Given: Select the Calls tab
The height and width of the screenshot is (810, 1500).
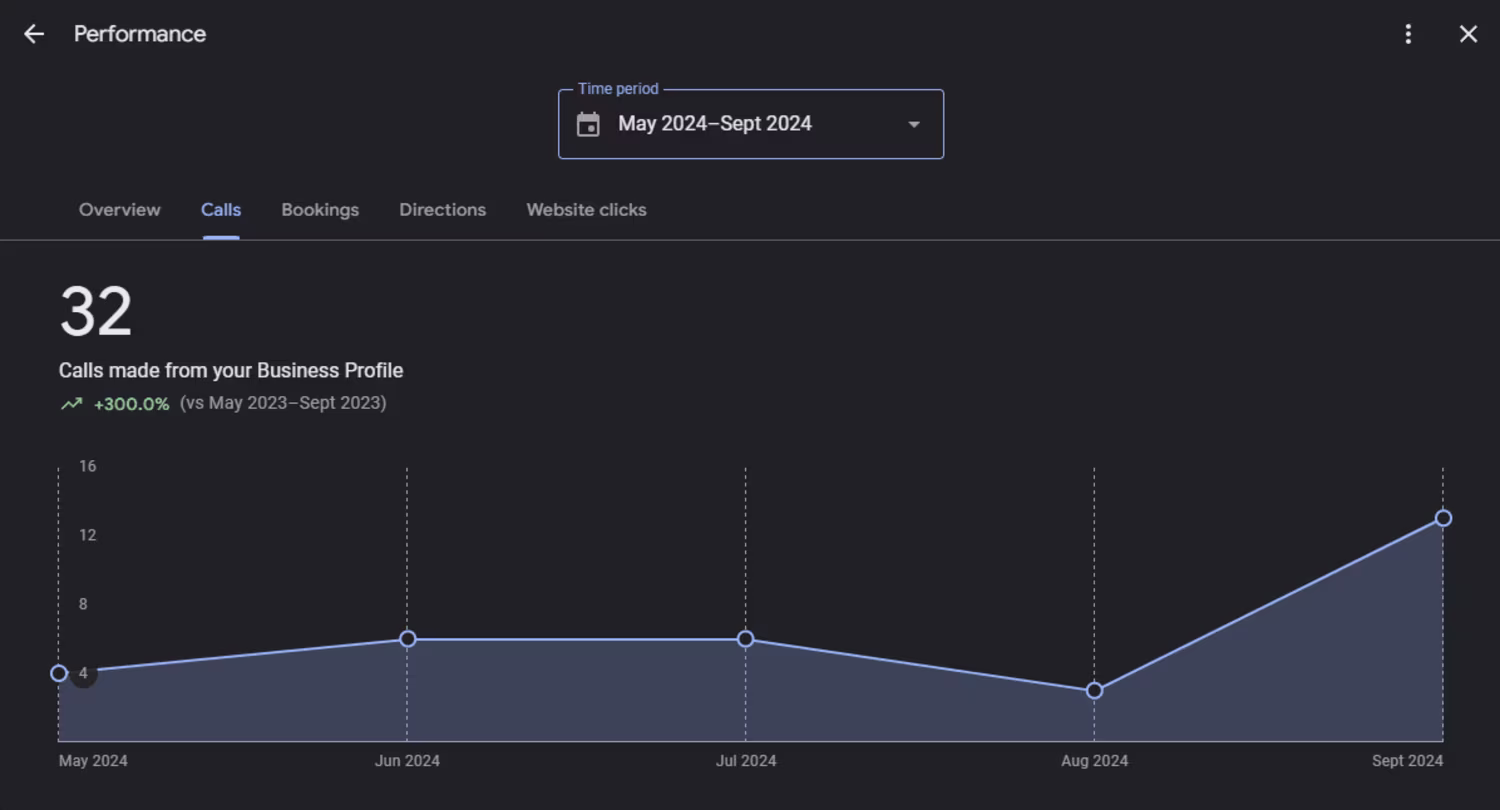Looking at the screenshot, I should click(x=221, y=210).
